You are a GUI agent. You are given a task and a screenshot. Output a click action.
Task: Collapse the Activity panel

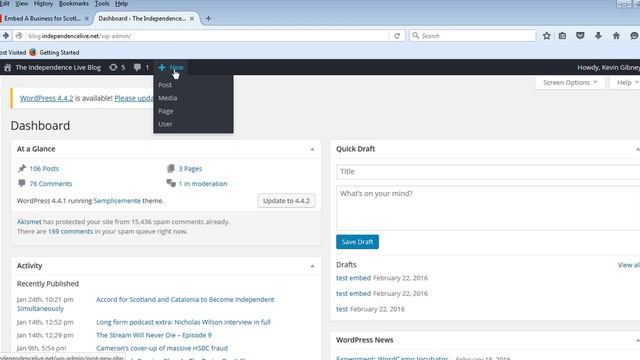tap(312, 266)
